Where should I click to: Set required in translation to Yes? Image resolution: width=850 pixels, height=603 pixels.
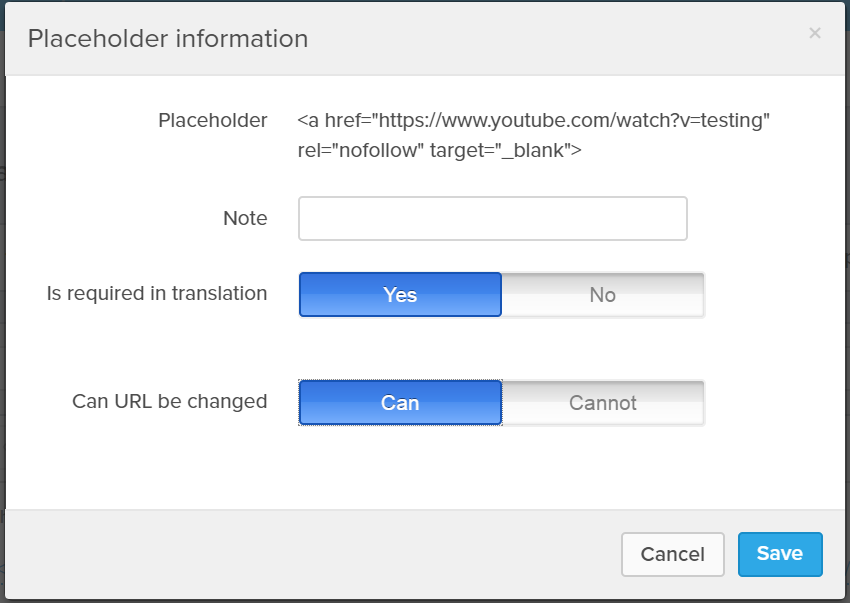click(x=400, y=294)
